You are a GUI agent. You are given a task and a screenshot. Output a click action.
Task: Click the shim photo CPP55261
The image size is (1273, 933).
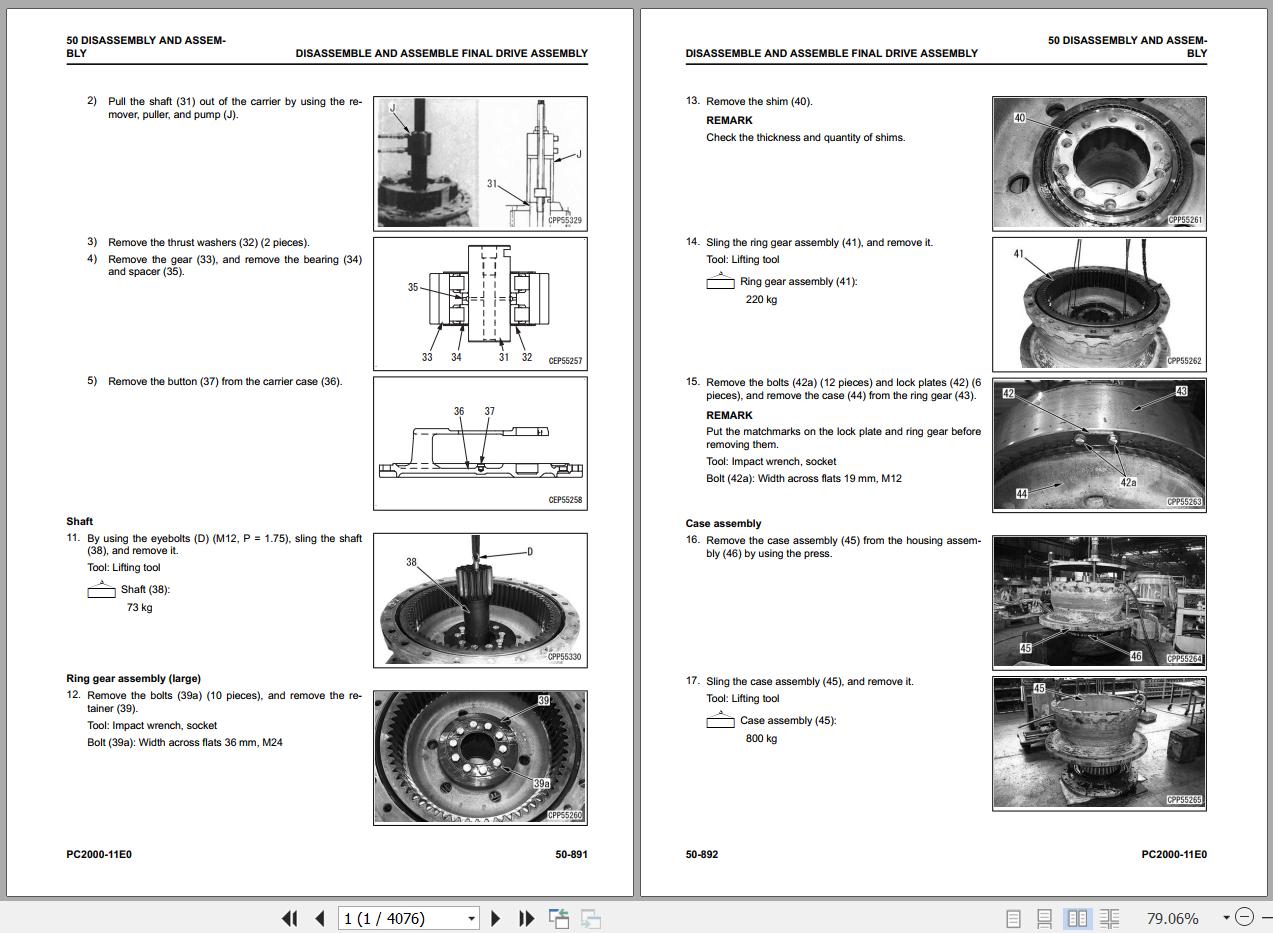tap(1099, 163)
